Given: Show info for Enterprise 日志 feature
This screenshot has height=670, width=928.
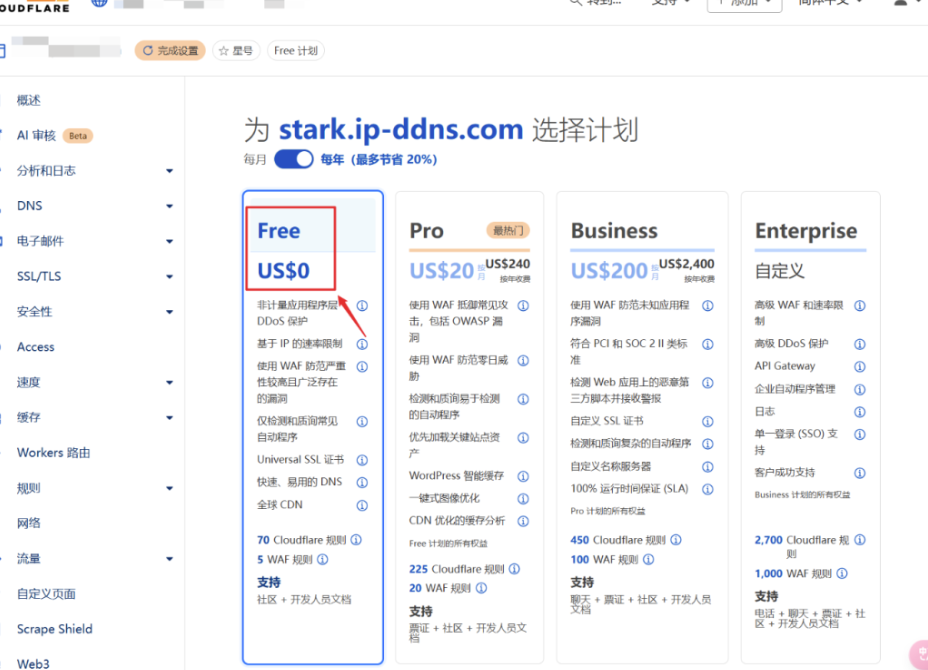Looking at the screenshot, I should pyautogui.click(x=860, y=412).
